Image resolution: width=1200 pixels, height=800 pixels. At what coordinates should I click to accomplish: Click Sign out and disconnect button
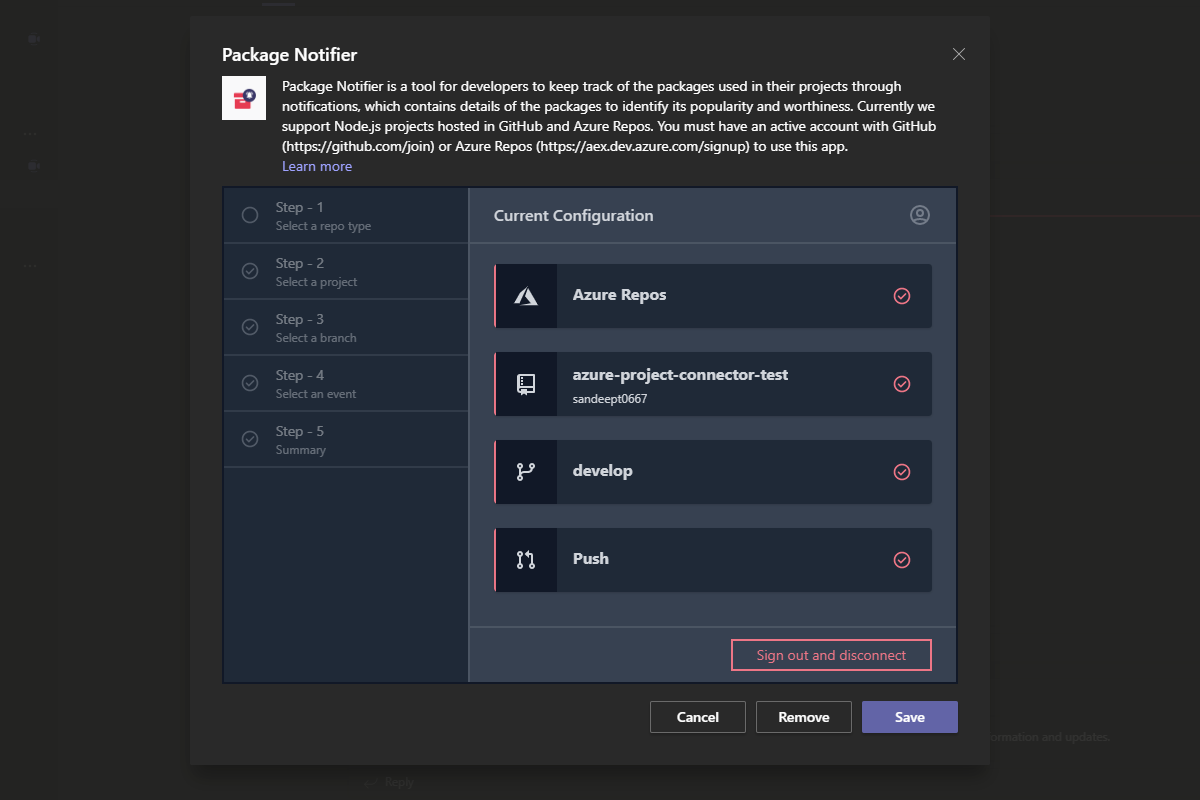831,655
